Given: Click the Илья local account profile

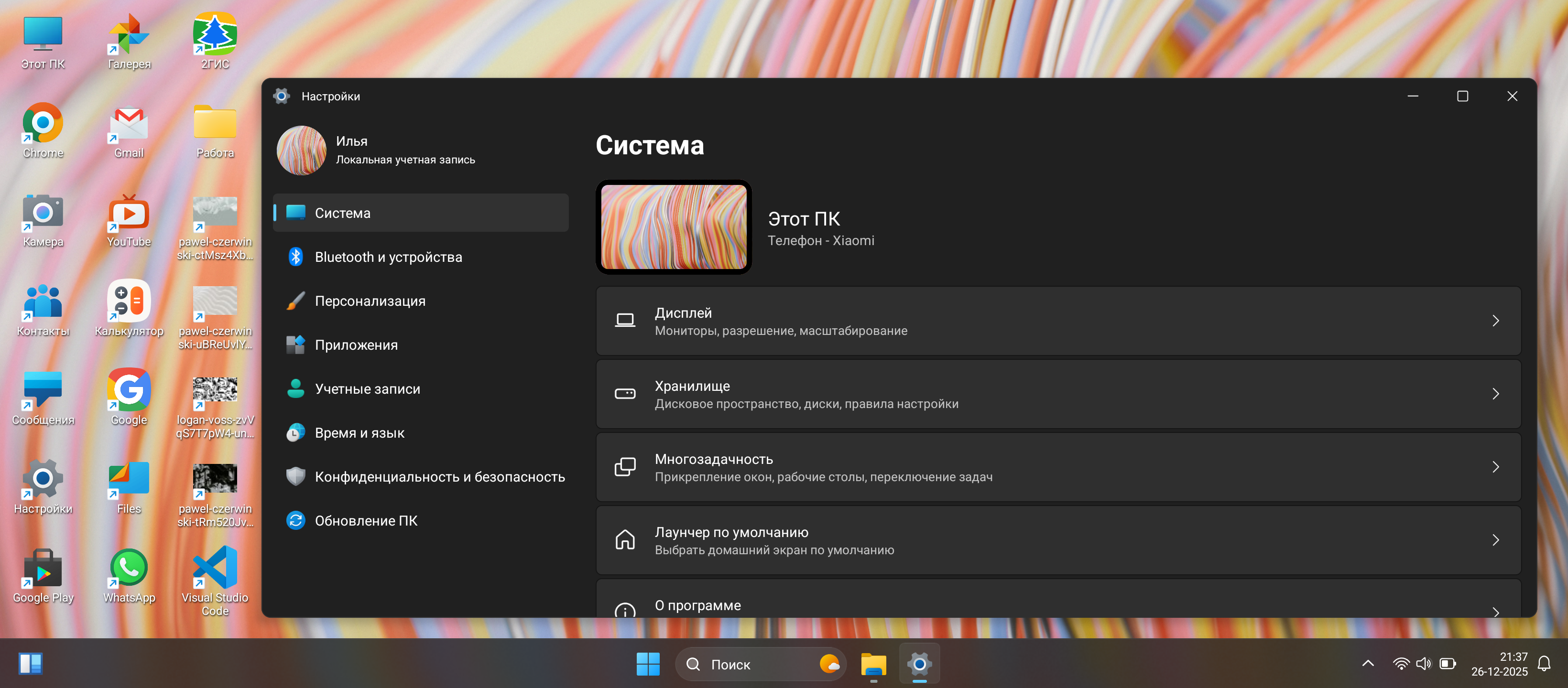Looking at the screenshot, I should 376,150.
